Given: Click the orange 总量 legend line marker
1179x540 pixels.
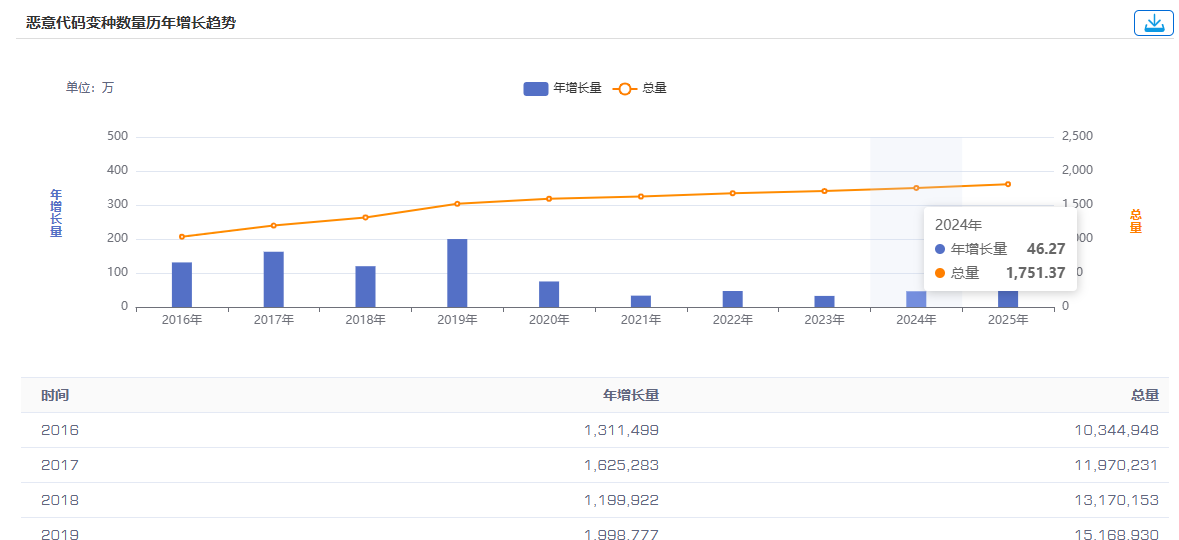Looking at the screenshot, I should pyautogui.click(x=625, y=89).
